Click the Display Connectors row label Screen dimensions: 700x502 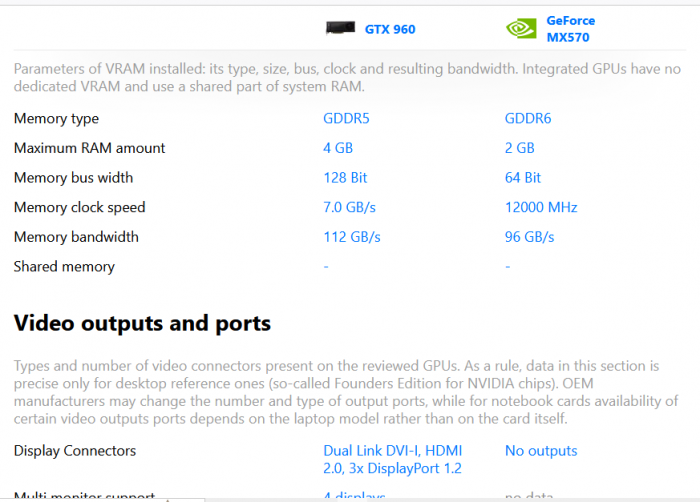point(75,451)
